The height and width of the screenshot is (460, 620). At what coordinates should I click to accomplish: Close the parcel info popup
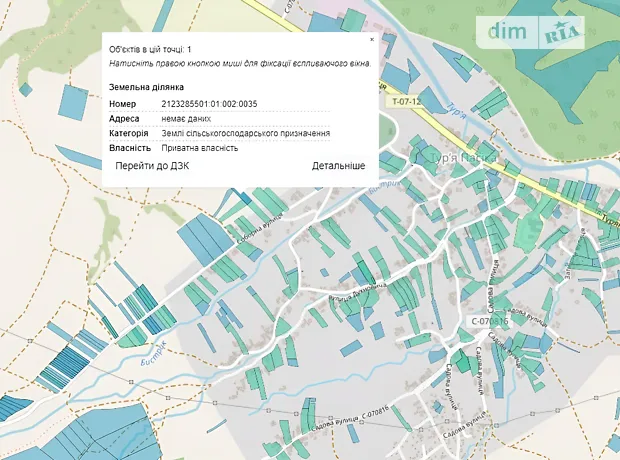coord(372,40)
